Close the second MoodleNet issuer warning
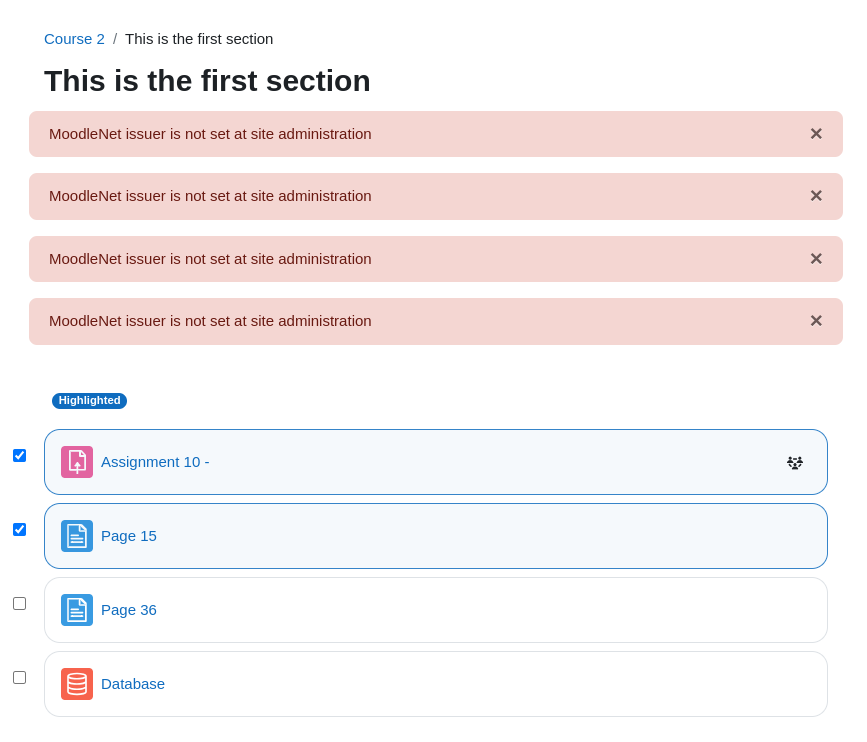This screenshot has height=742, width=867. pos(816,196)
